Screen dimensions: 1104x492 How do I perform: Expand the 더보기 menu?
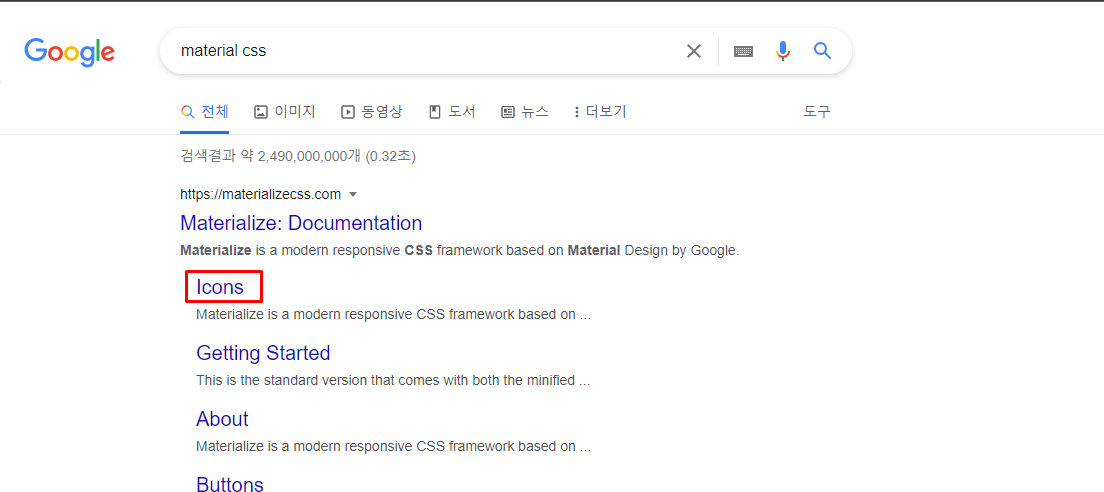pos(600,111)
